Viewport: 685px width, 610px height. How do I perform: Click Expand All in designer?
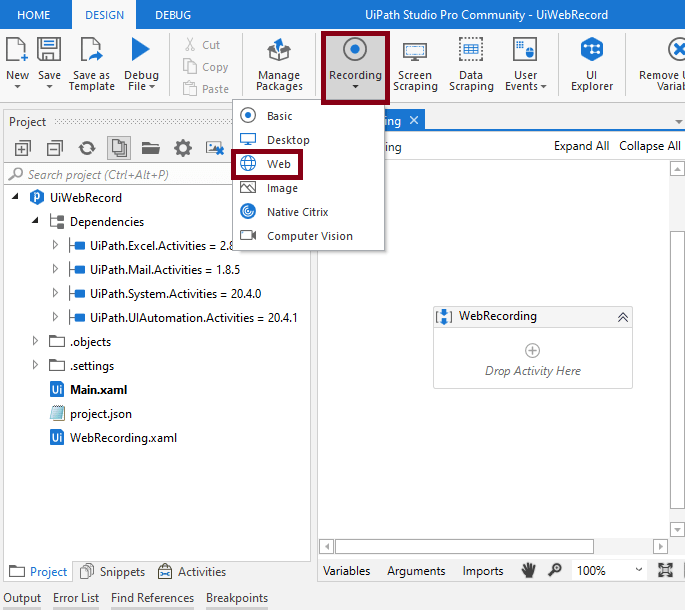pyautogui.click(x=581, y=146)
